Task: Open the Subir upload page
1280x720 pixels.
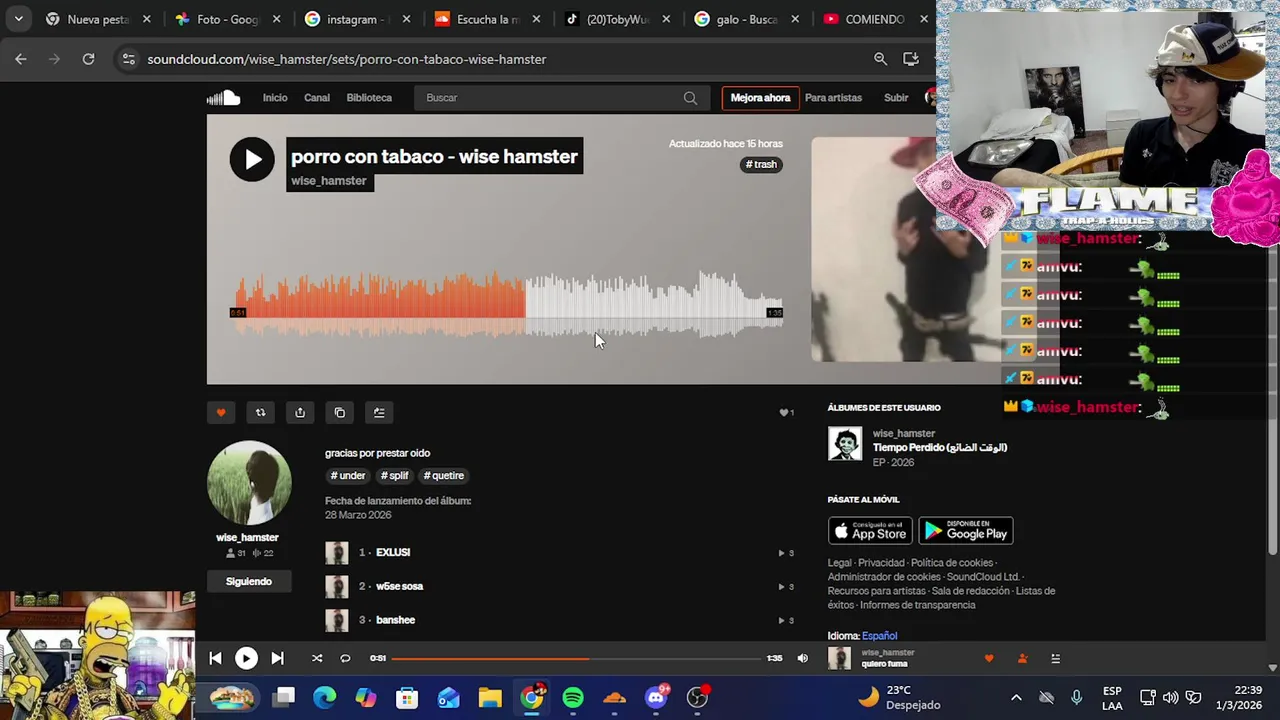Action: pos(896,98)
